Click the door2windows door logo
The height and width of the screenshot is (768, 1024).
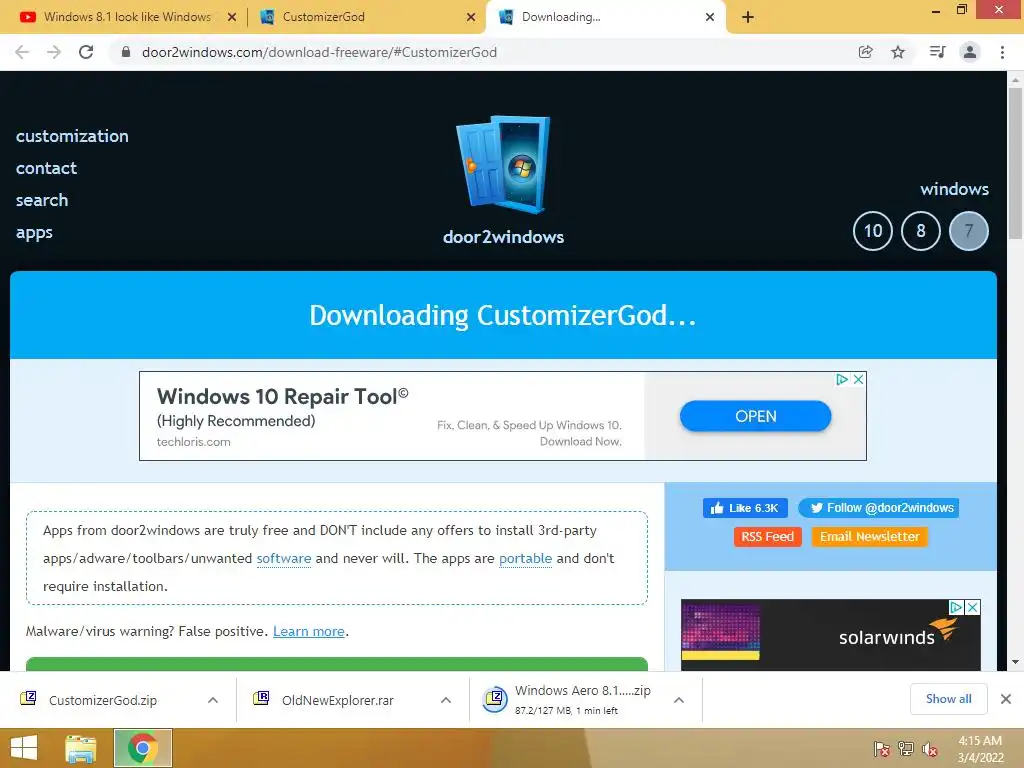[504, 165]
